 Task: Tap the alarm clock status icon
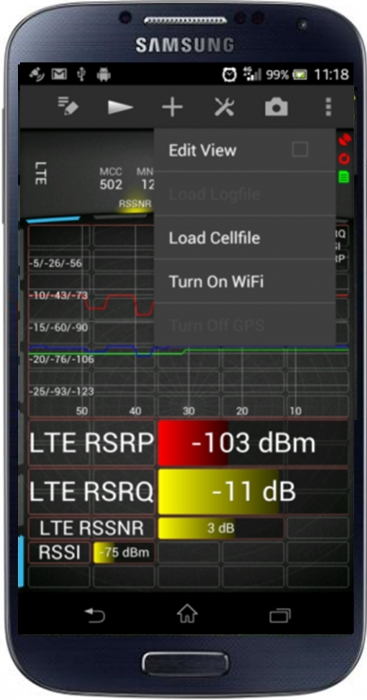click(x=229, y=74)
